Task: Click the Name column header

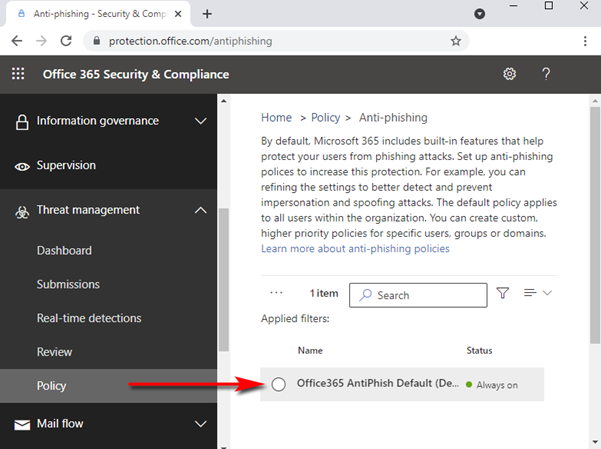Action: (x=310, y=350)
